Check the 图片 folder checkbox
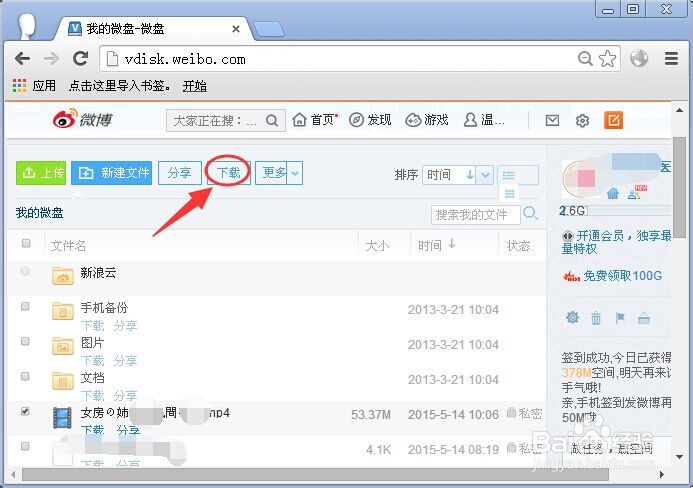The image size is (693, 488). click(25, 341)
